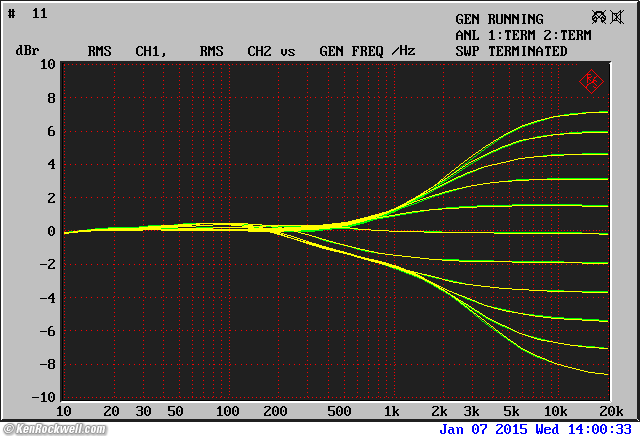The height and width of the screenshot is (436, 640).
Task: Click the 0 dBr Y-axis label
Action: coord(50,231)
